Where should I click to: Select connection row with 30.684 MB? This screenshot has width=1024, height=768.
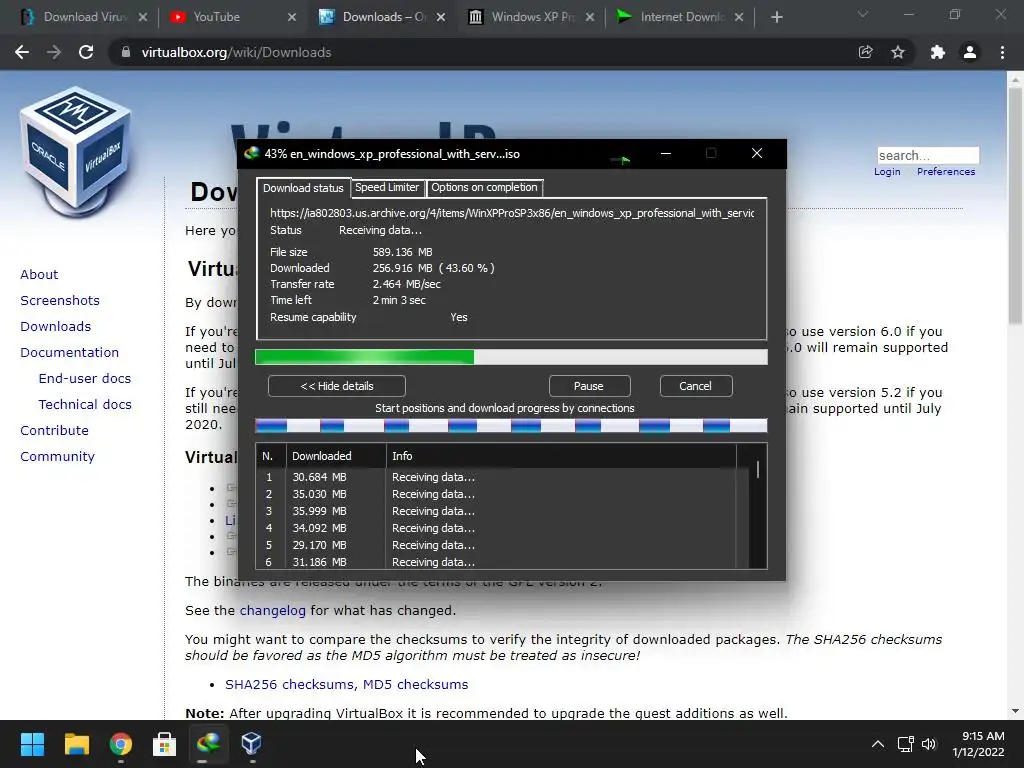[x=496, y=477]
